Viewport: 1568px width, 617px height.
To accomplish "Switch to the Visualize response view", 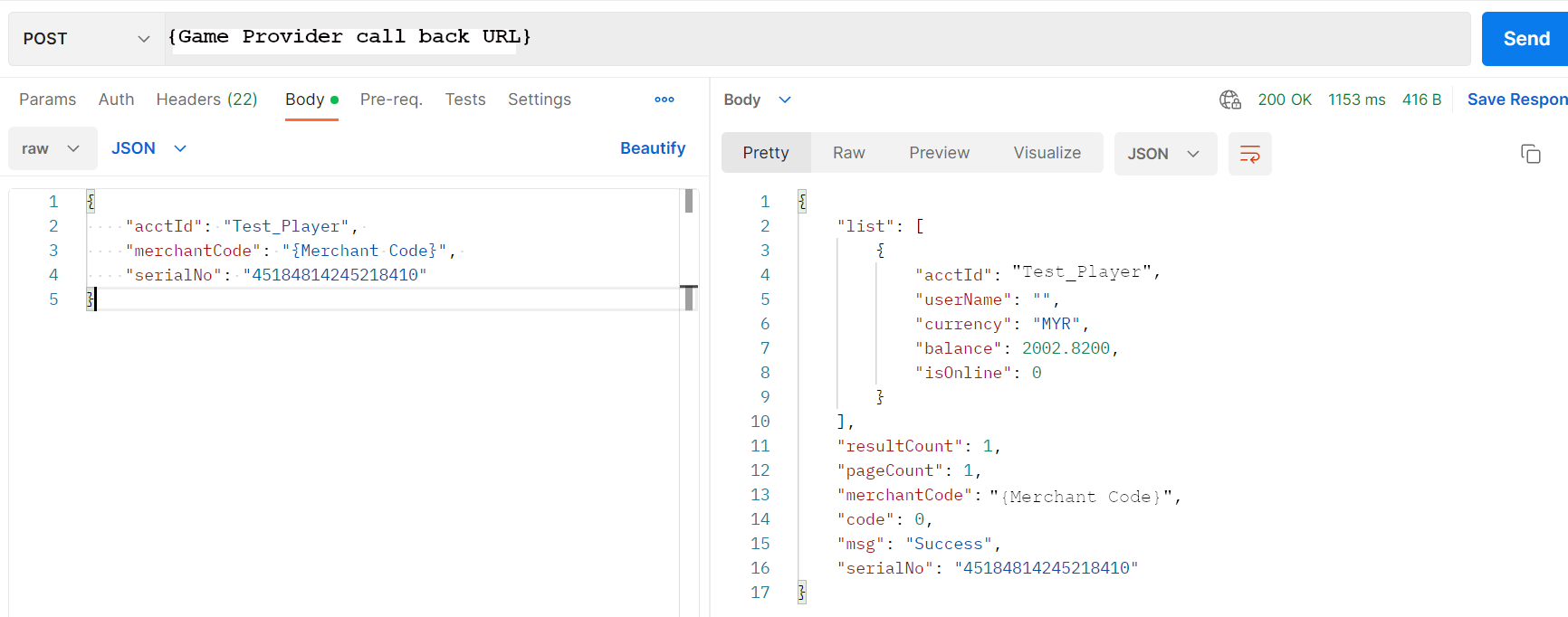I will [x=1047, y=153].
